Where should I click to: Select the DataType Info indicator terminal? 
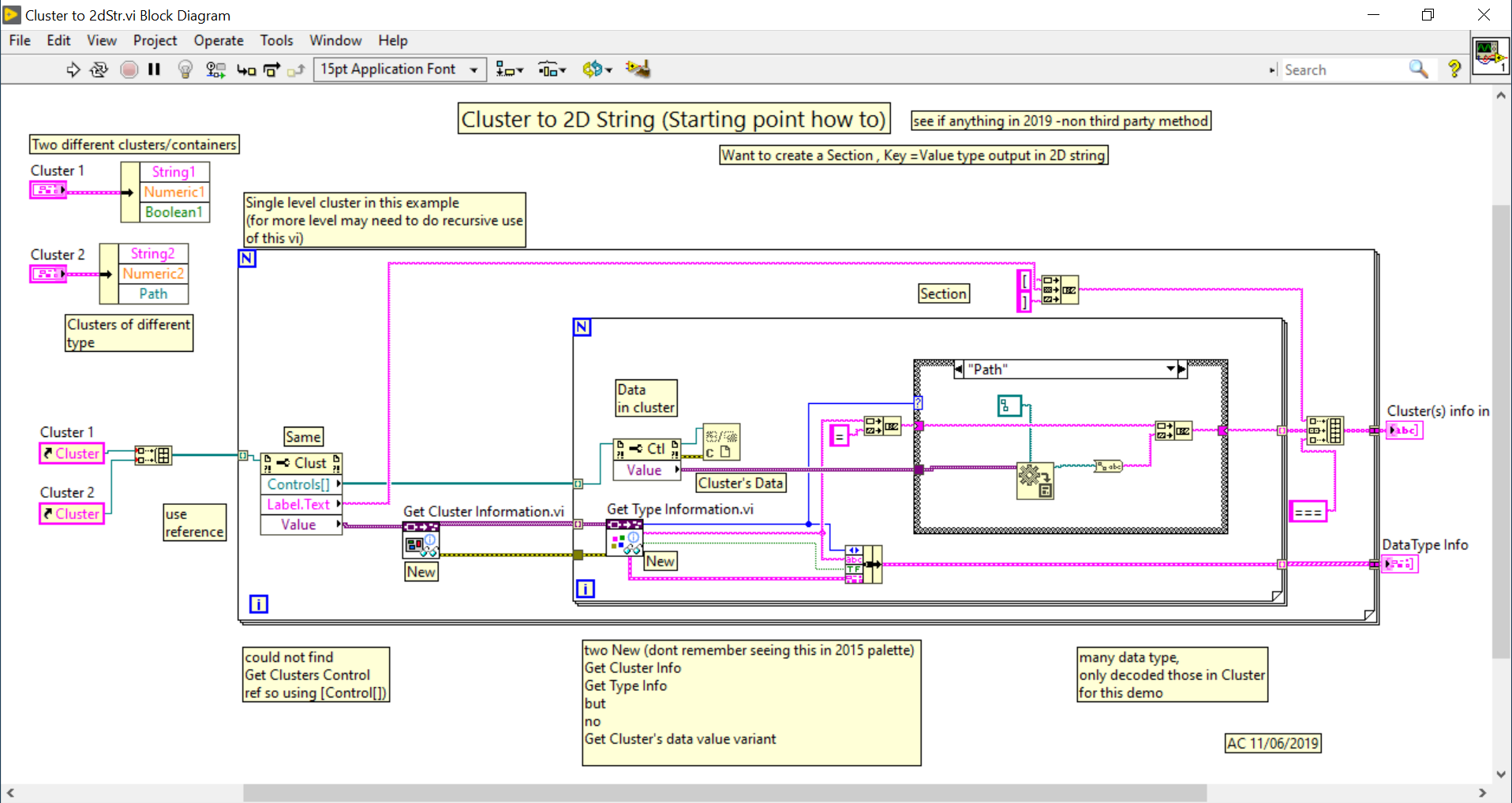click(x=1400, y=564)
